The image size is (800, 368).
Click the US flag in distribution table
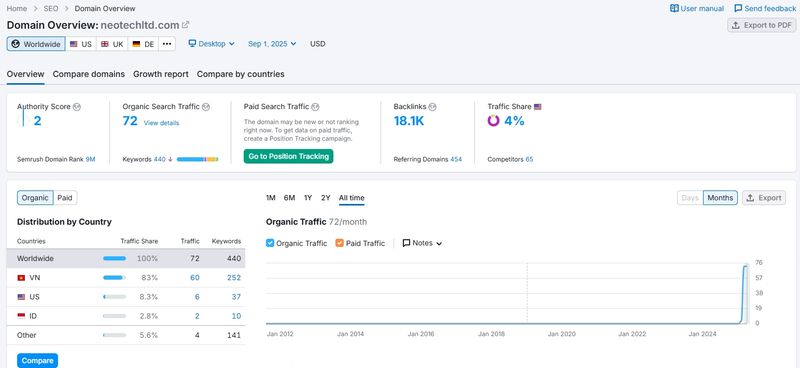(21, 297)
